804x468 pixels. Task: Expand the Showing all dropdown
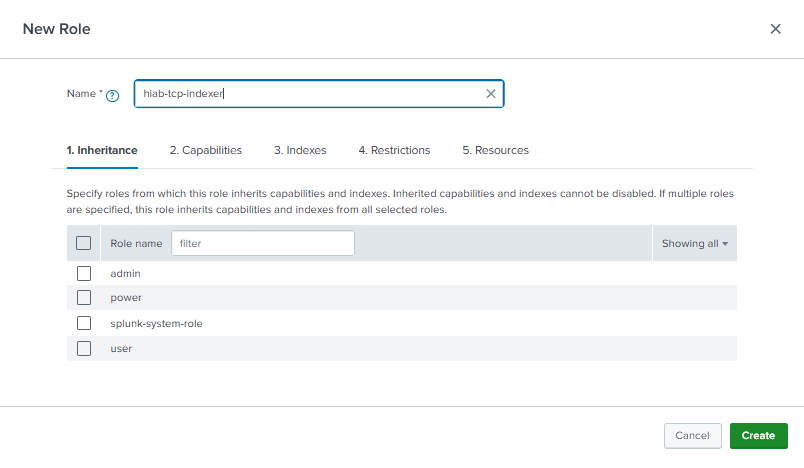point(694,243)
